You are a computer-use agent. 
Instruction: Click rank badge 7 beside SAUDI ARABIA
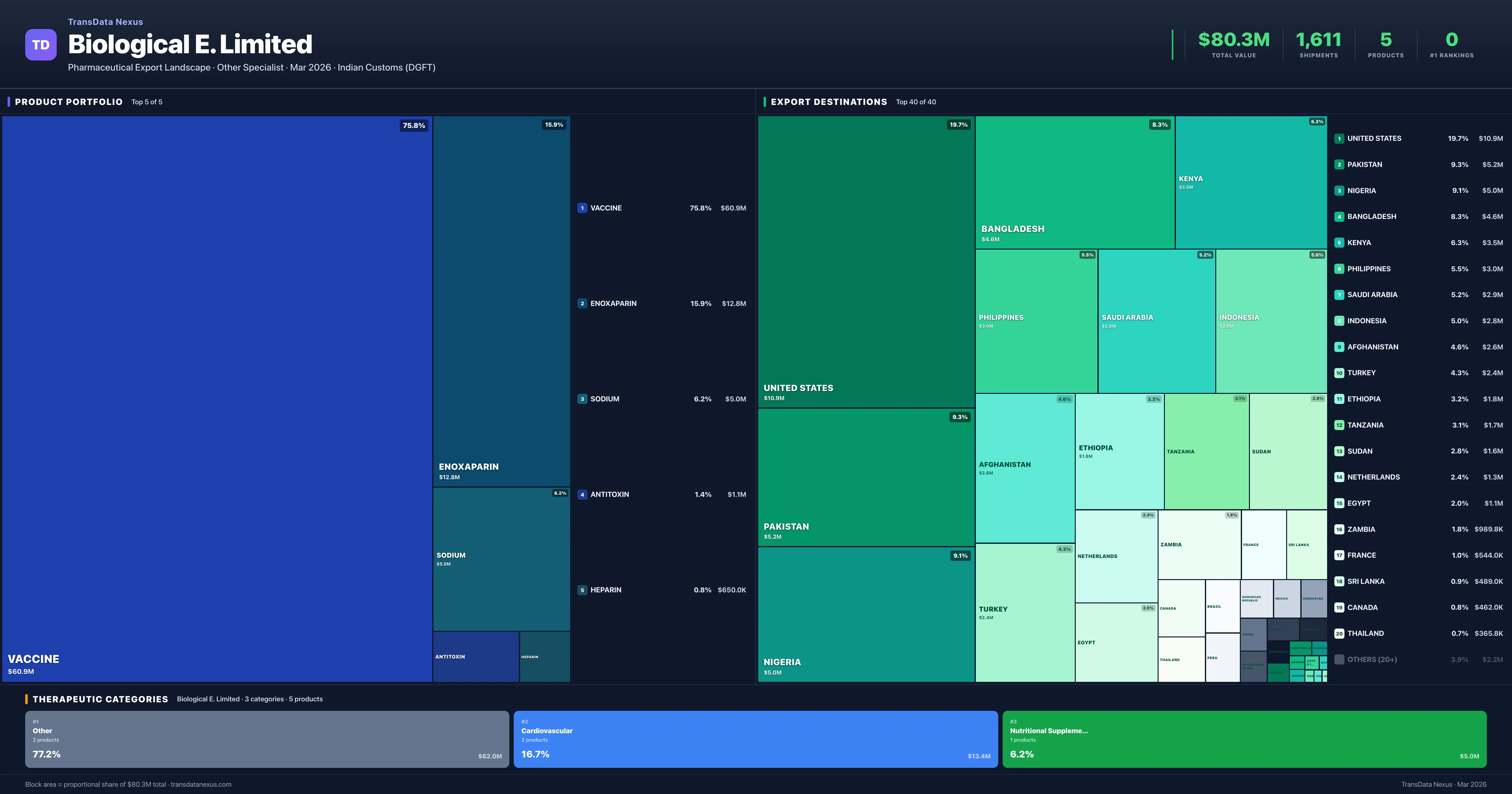[x=1339, y=294]
